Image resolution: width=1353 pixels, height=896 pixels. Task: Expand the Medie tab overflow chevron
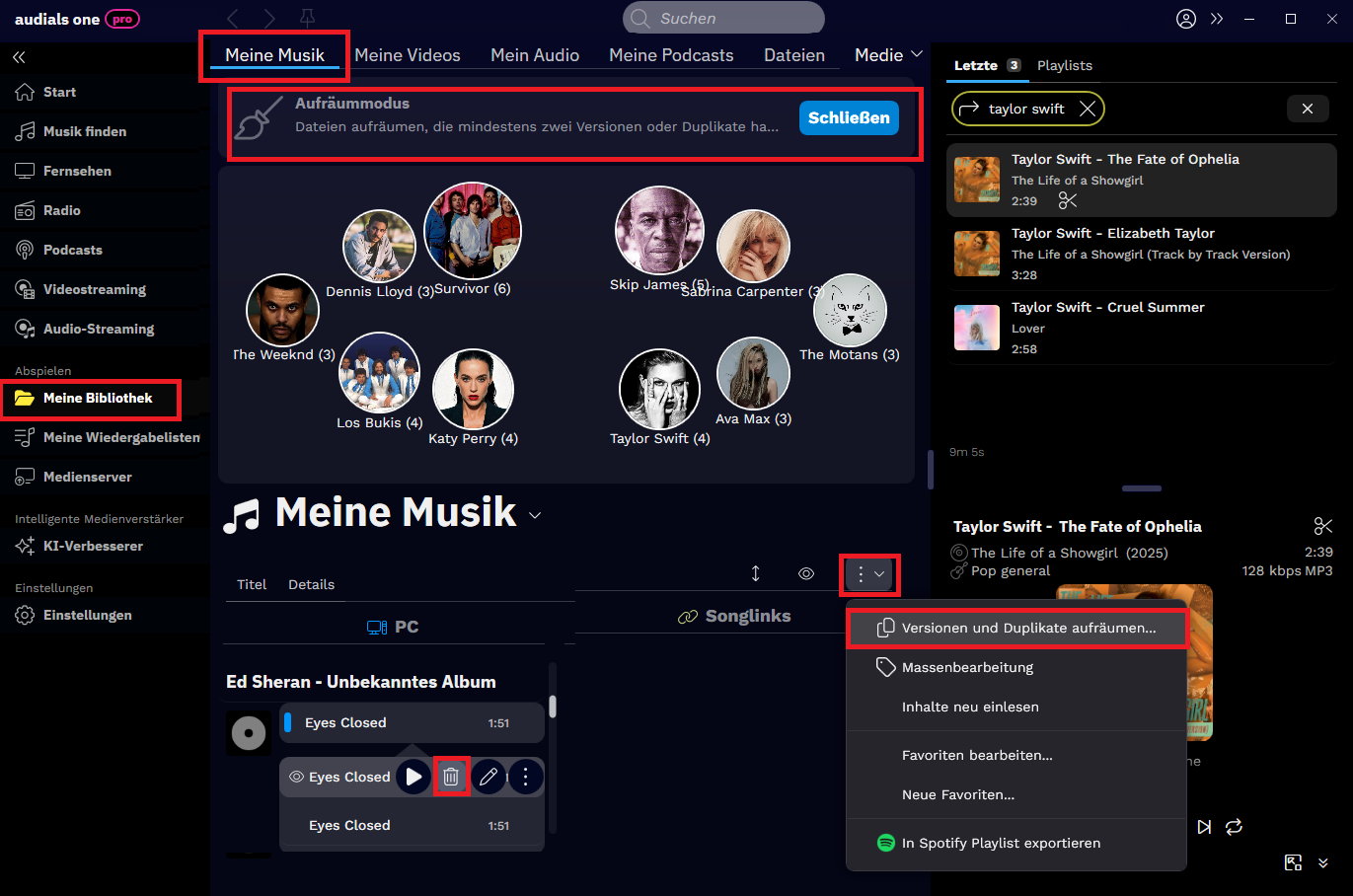tap(917, 54)
